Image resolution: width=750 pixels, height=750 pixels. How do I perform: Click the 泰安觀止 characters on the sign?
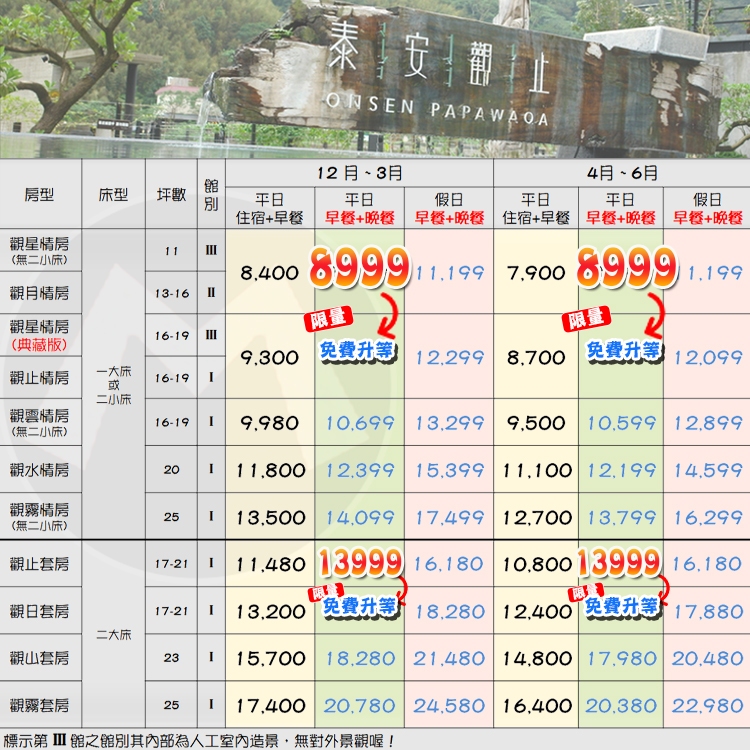(439, 59)
